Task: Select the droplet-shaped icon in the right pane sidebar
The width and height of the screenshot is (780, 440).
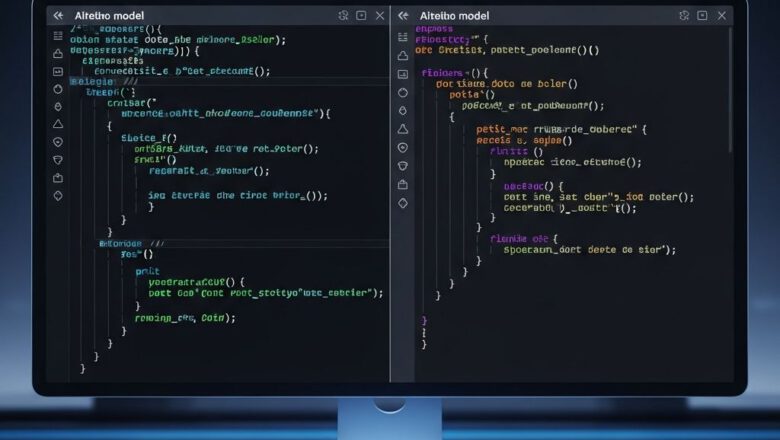Action: (403, 110)
